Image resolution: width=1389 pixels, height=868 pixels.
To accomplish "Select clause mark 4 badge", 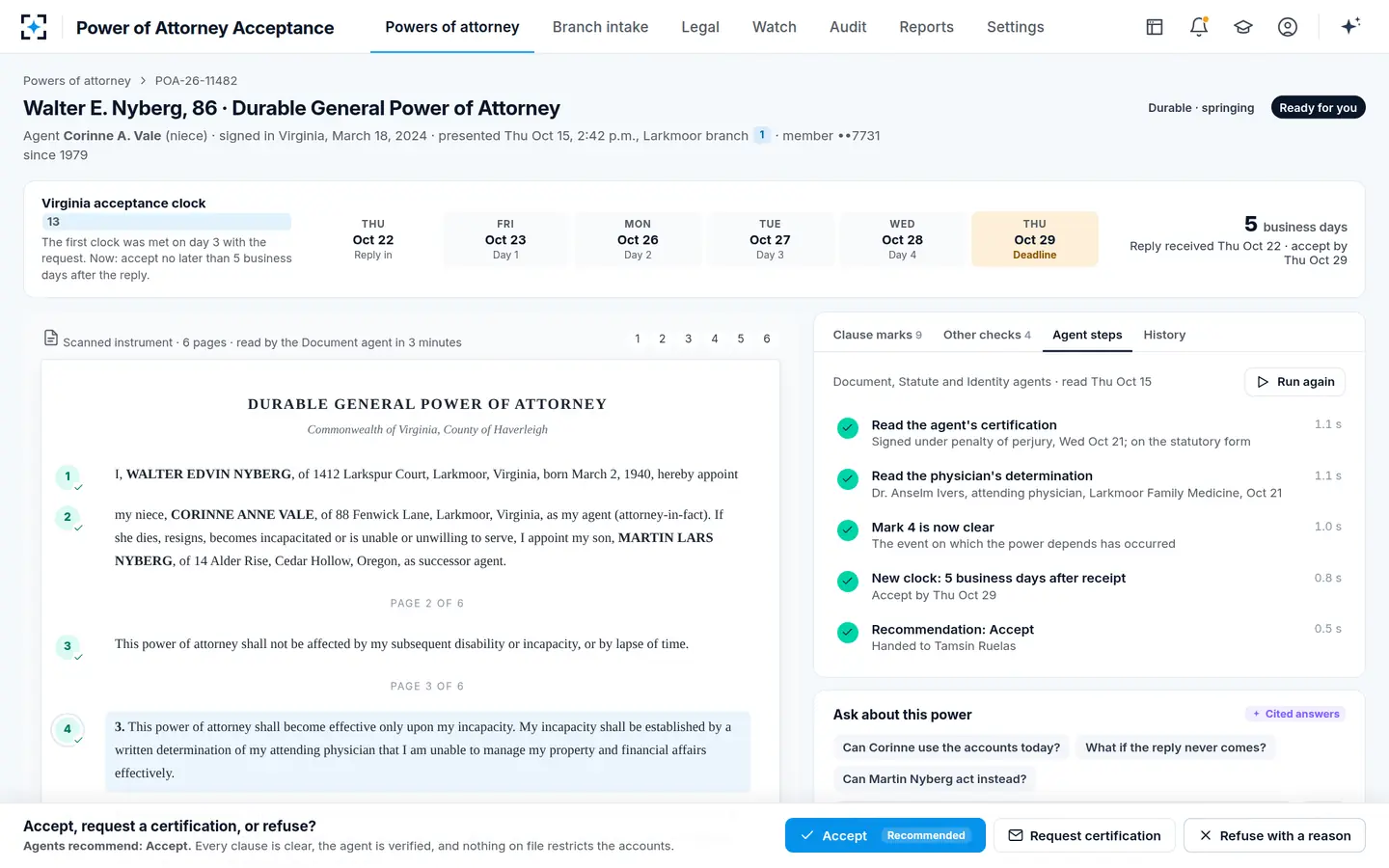I will [68, 729].
